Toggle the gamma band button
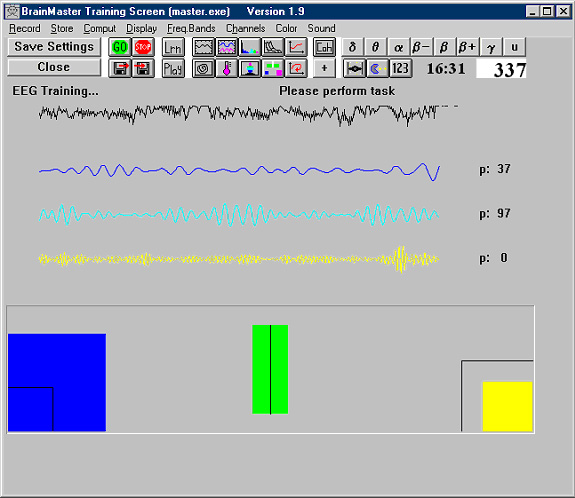This screenshot has height=498, width=575. (x=491, y=47)
